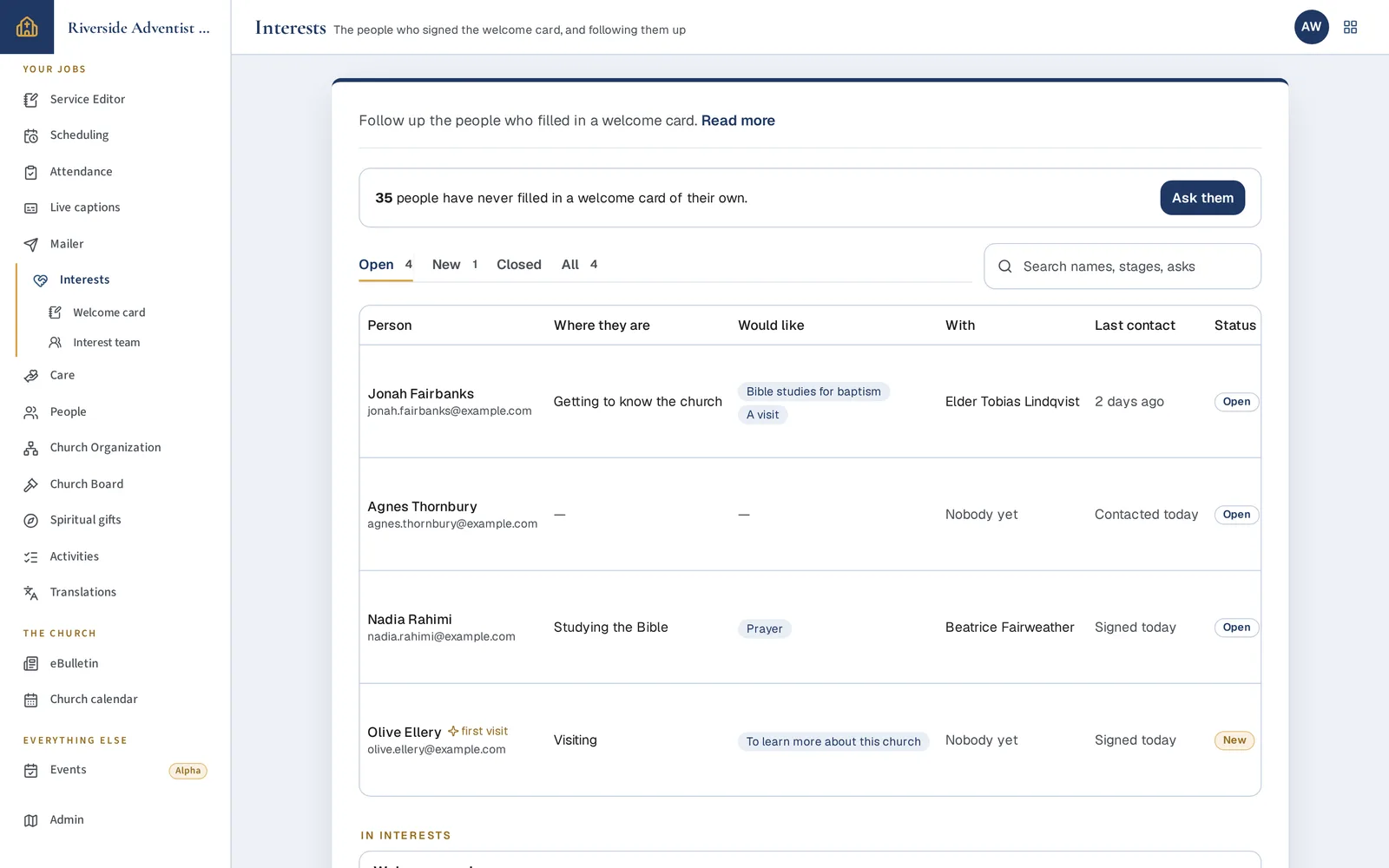Open the AW user avatar
The width and height of the screenshot is (1389, 868).
click(x=1311, y=27)
